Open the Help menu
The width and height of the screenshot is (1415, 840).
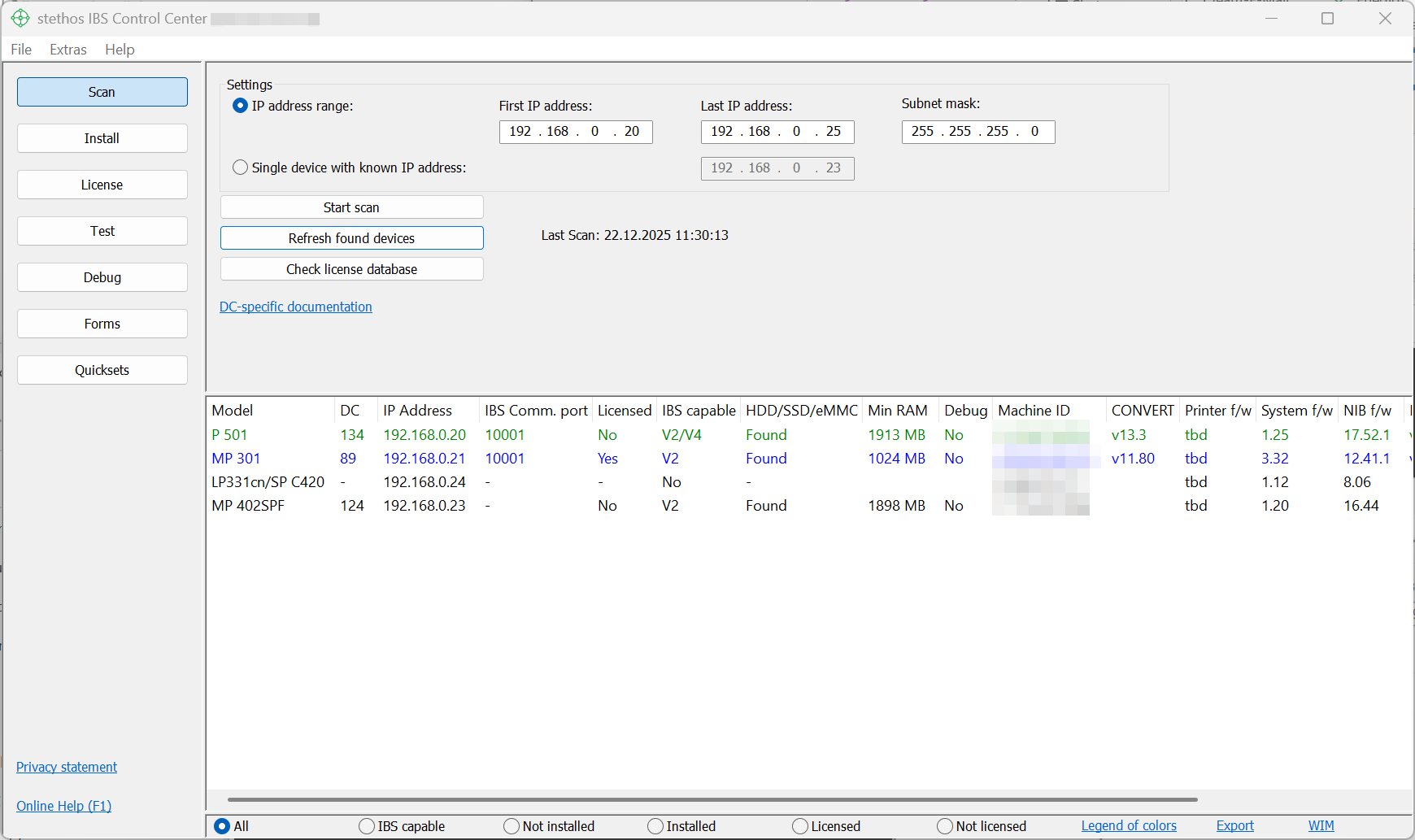tap(120, 50)
